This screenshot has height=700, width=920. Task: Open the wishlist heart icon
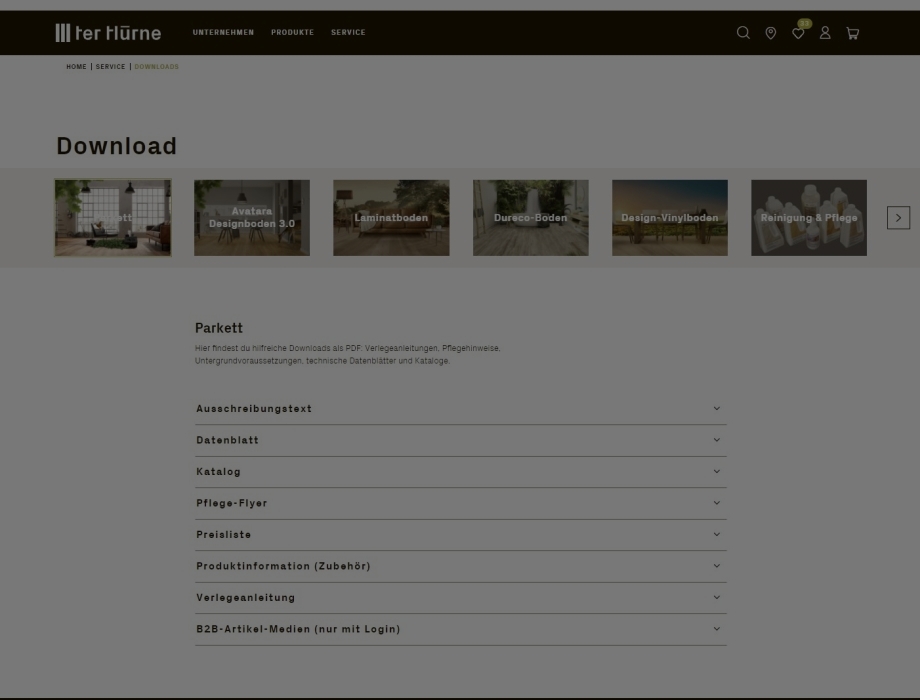point(798,34)
